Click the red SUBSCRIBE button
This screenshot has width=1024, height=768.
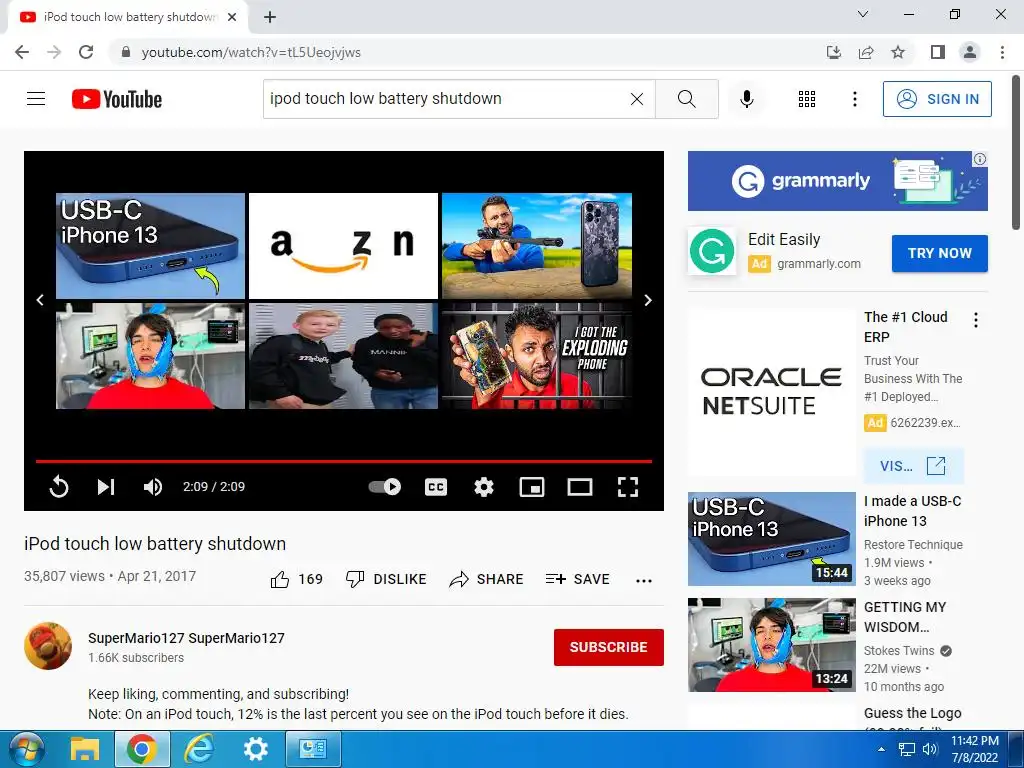pos(609,647)
